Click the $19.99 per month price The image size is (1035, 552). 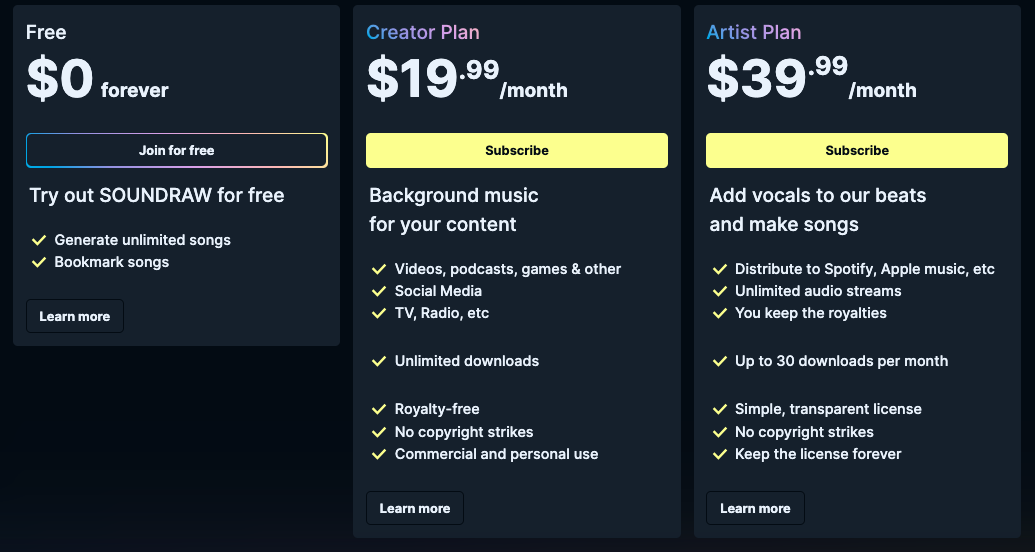(x=466, y=79)
